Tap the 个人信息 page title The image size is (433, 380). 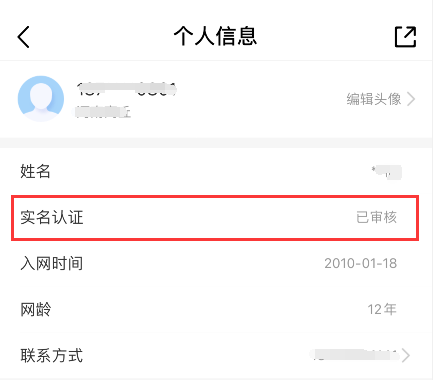[x=215, y=36]
